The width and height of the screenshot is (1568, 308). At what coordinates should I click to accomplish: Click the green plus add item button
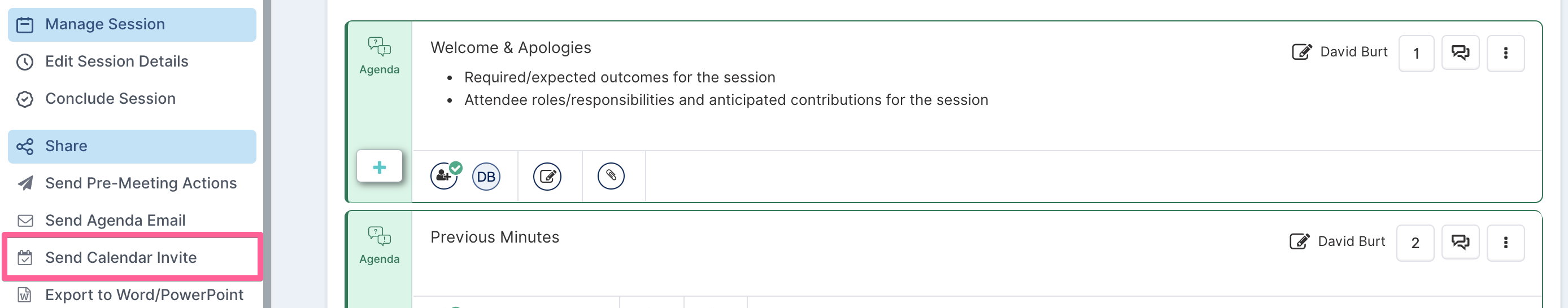379,166
